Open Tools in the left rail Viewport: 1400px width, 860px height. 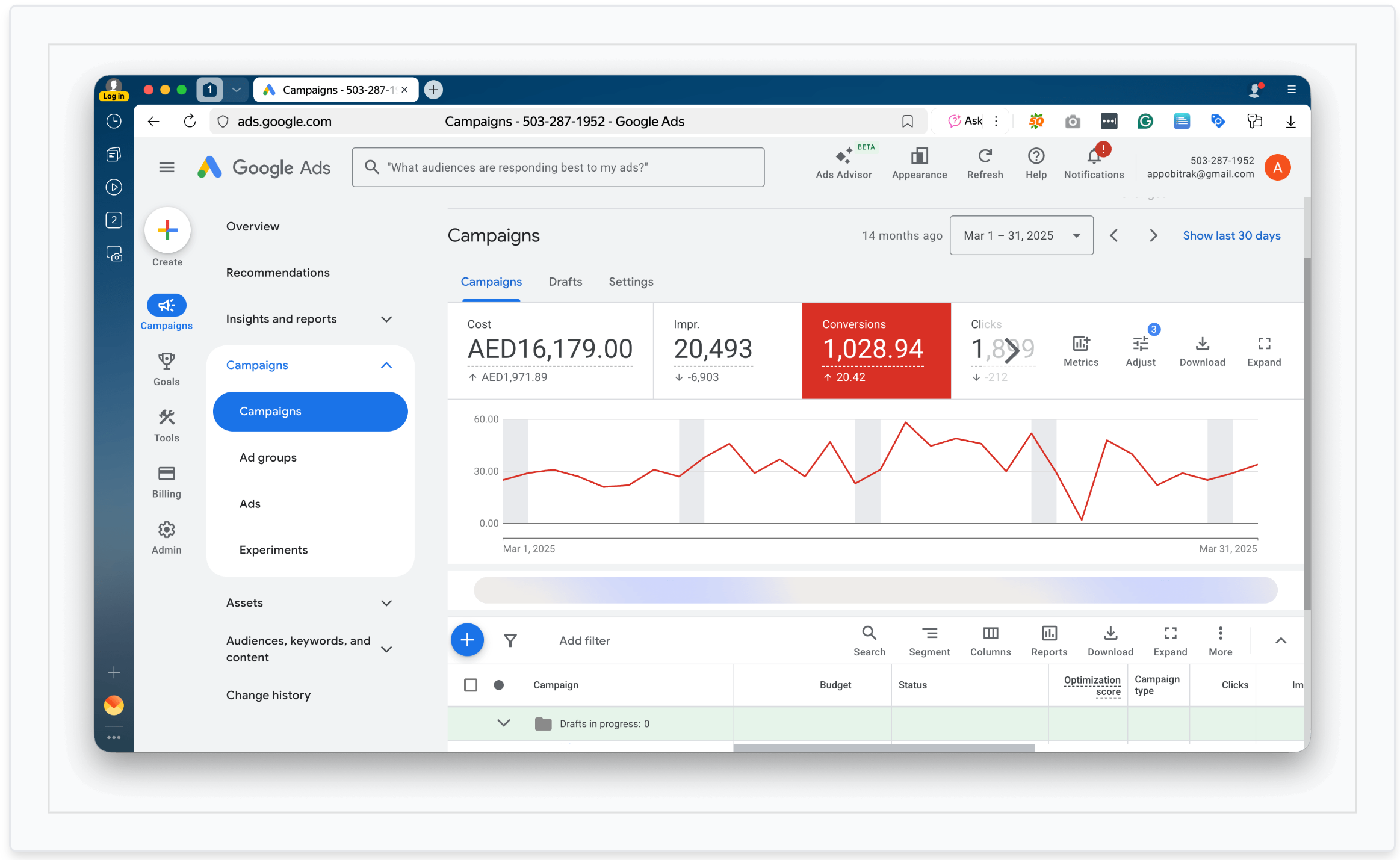point(167,425)
